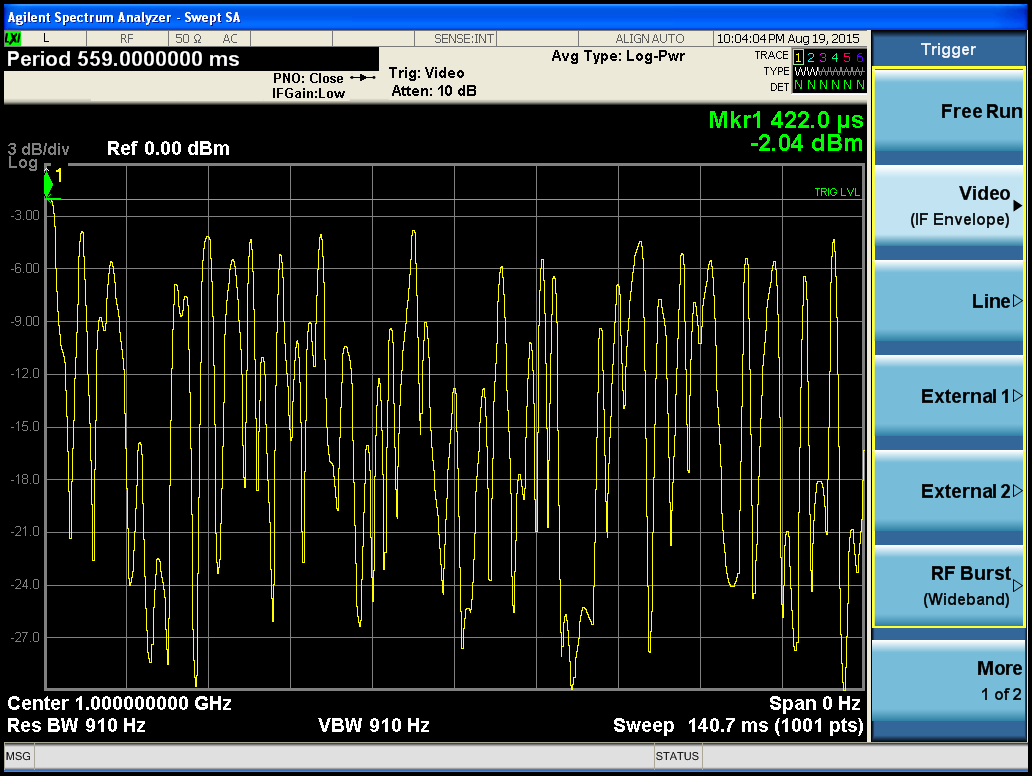Click the Trigger menu header
This screenshot has width=1032, height=776.
948,49
